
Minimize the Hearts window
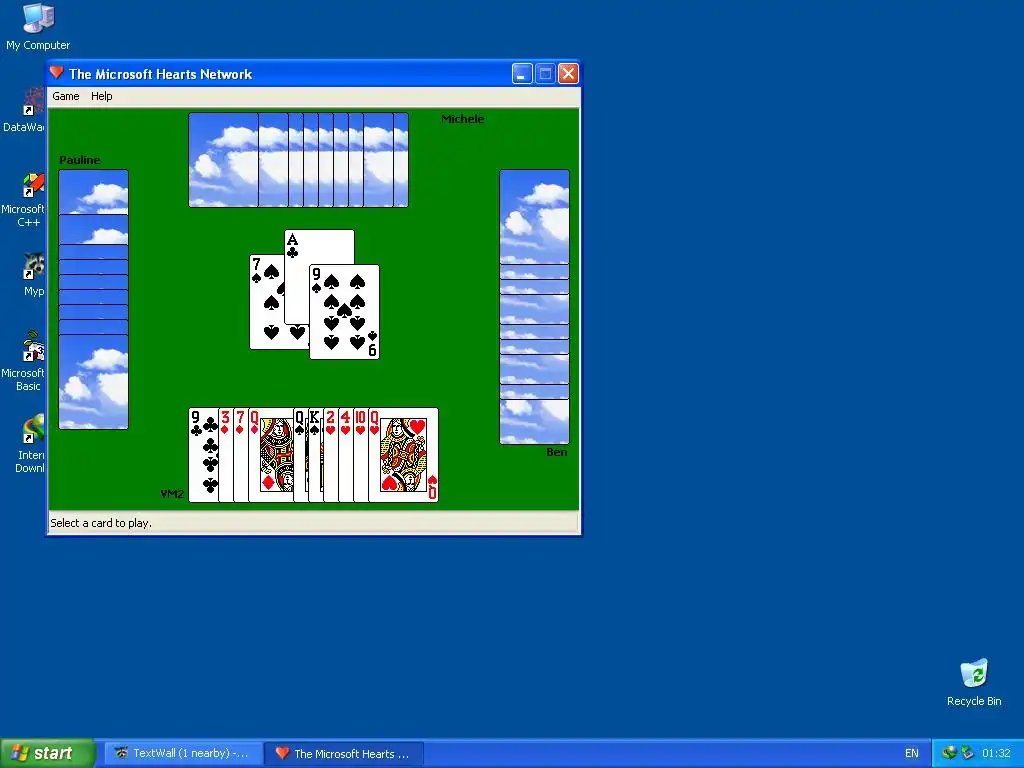pyautogui.click(x=522, y=74)
